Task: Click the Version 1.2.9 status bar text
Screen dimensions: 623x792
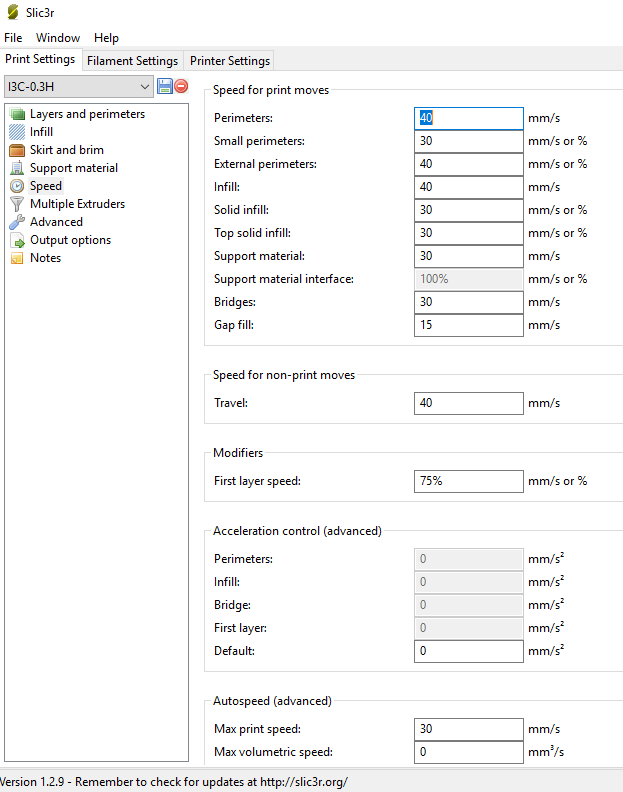Action: click(174, 782)
